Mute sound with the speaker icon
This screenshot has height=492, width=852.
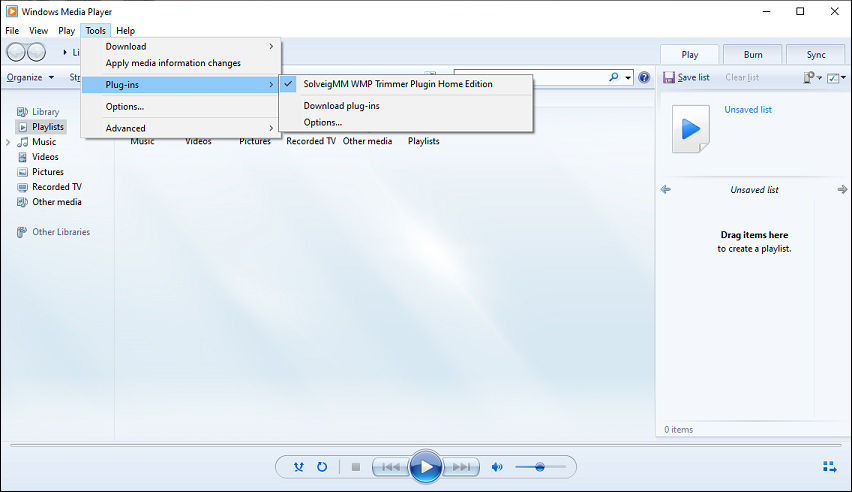[497, 466]
